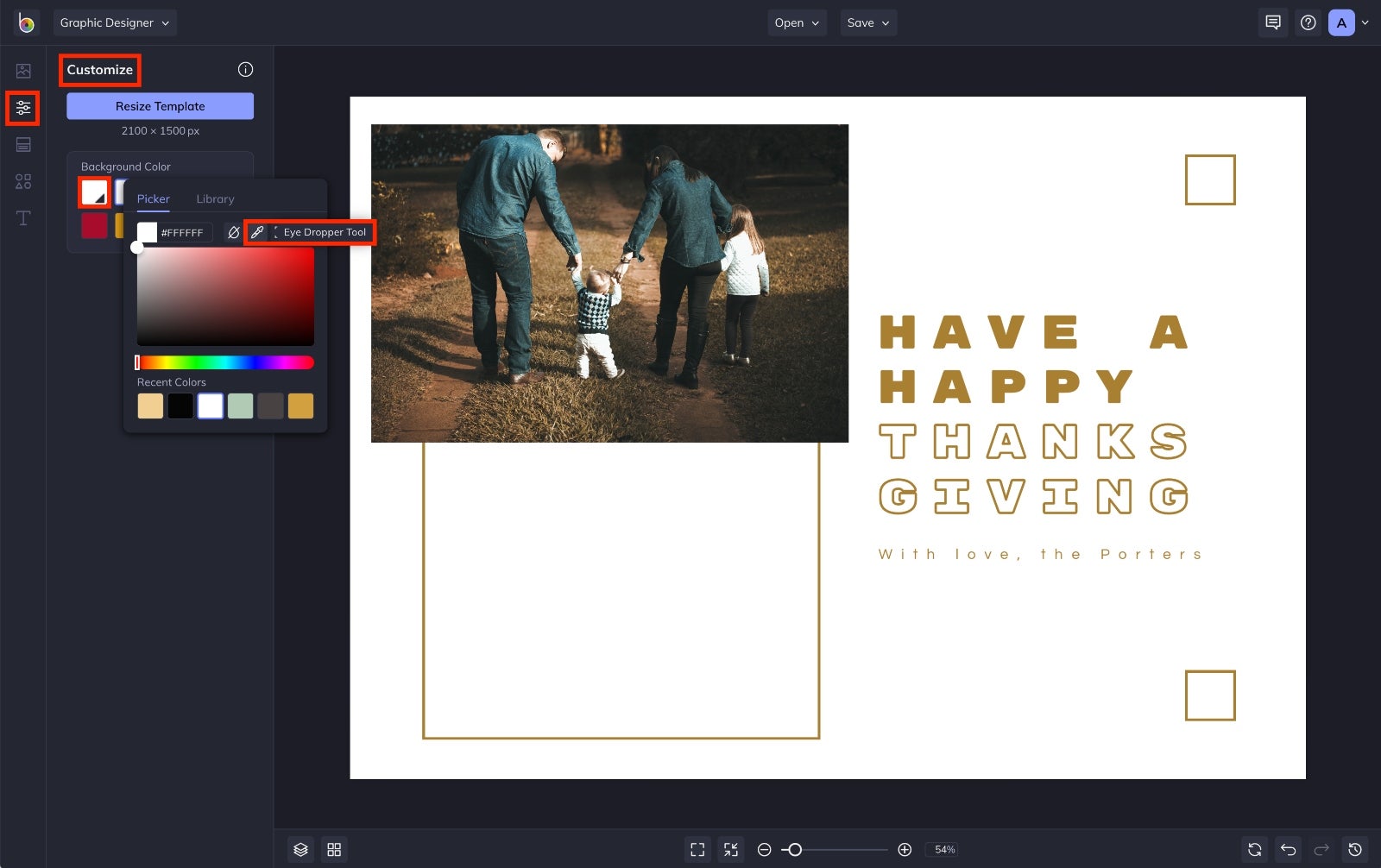Expand the Graphic Designer dropdown
This screenshot has height=868, width=1381.
coord(115,23)
